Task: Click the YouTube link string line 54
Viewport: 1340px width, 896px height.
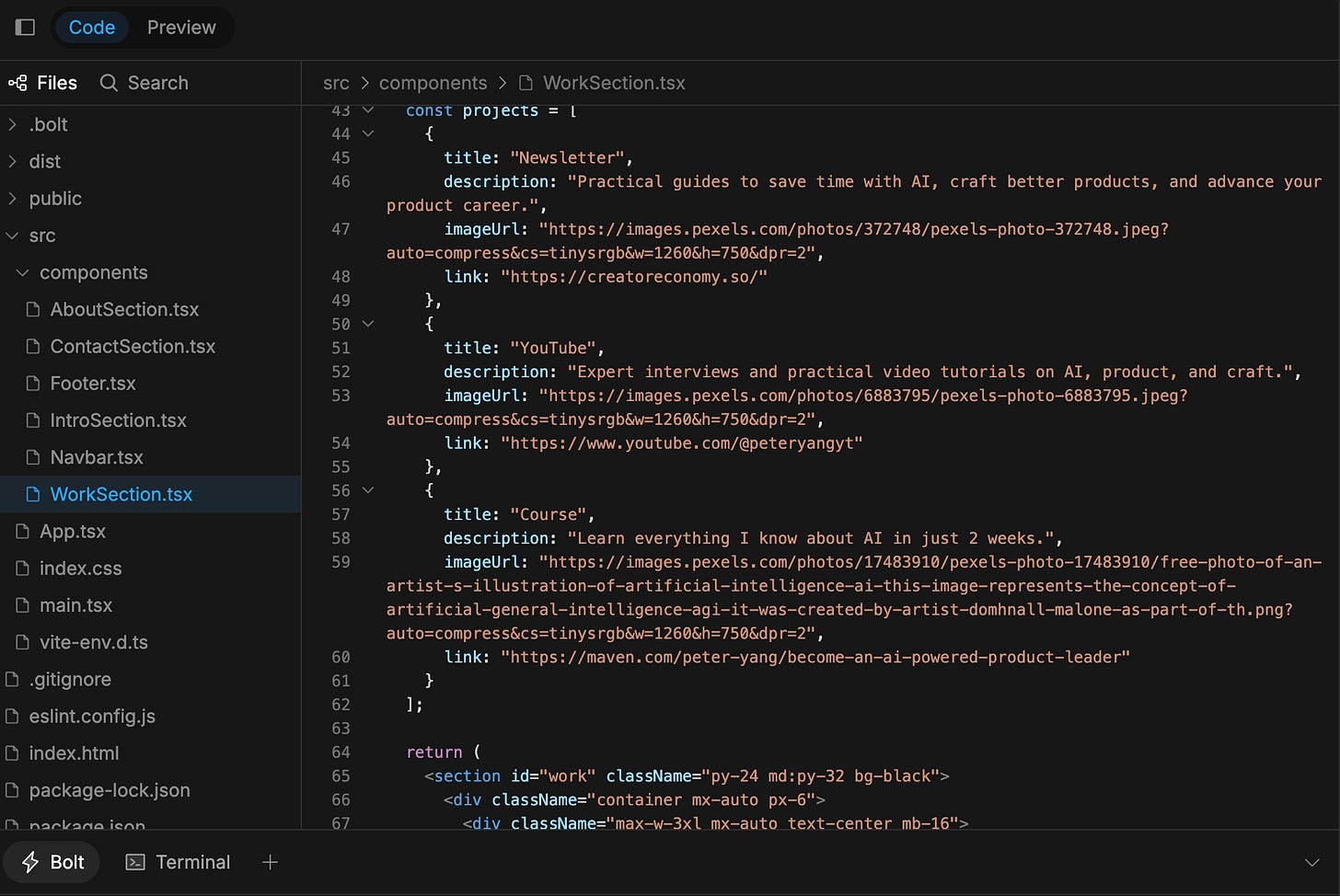Action: click(x=682, y=442)
